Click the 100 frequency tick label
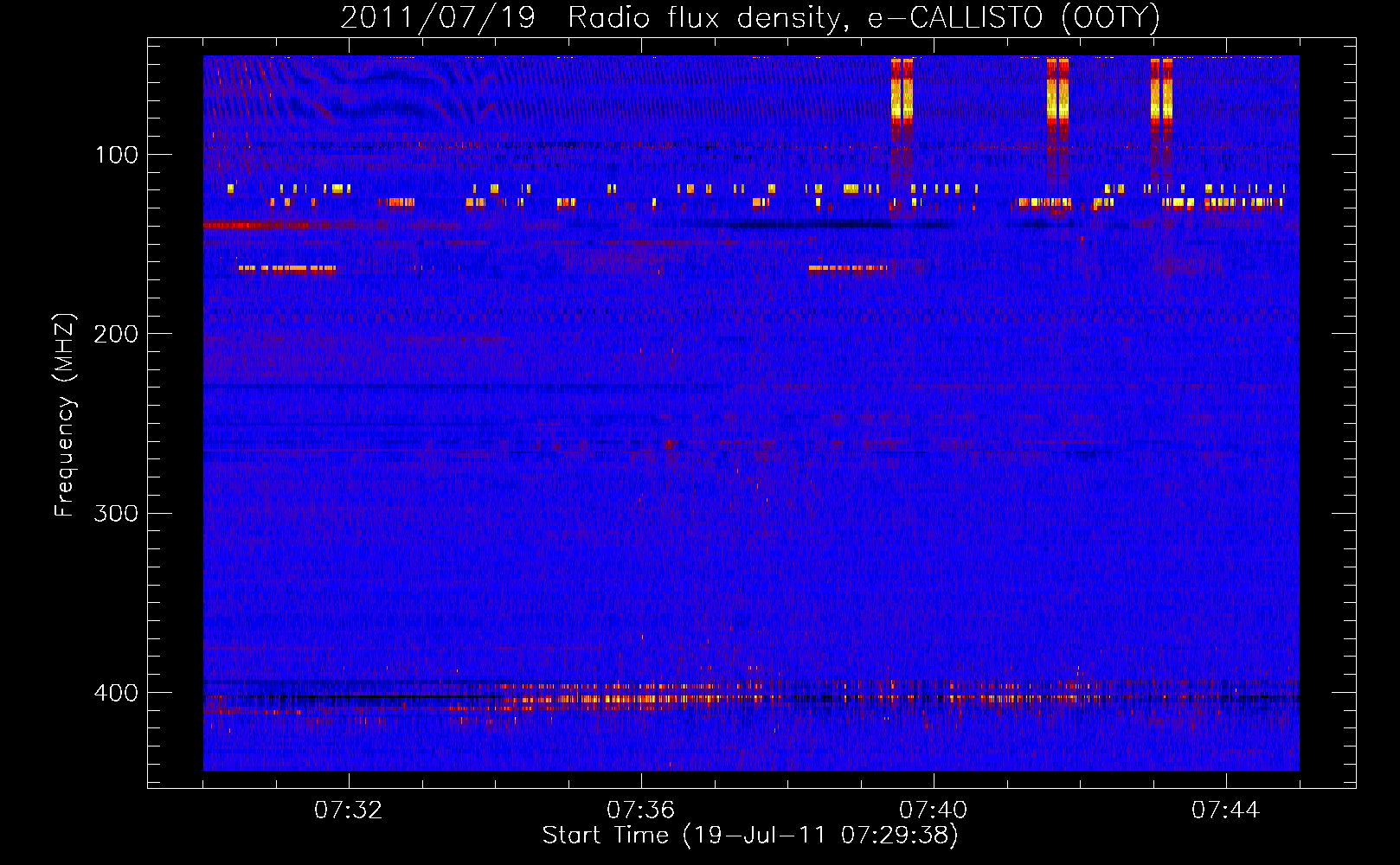This screenshot has height=865, width=1400. pos(116,155)
